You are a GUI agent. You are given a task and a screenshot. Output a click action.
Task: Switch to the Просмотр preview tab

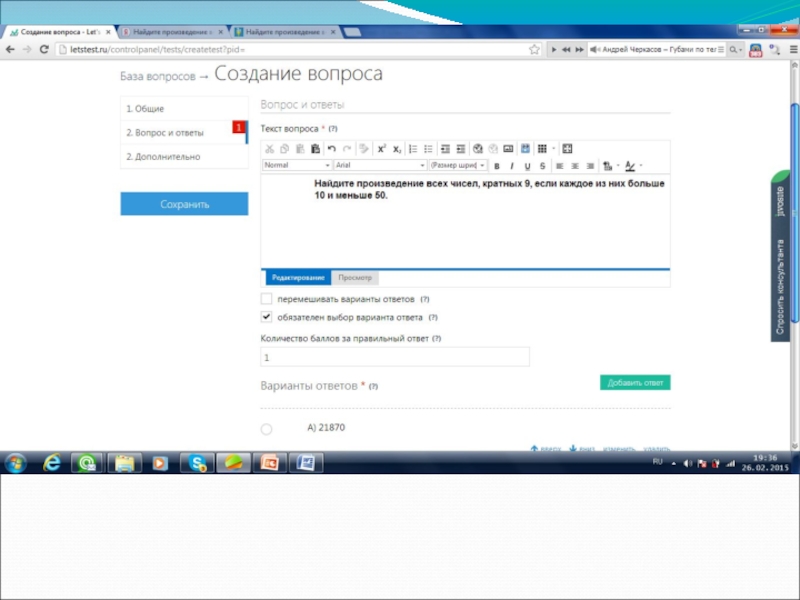pyautogui.click(x=355, y=278)
